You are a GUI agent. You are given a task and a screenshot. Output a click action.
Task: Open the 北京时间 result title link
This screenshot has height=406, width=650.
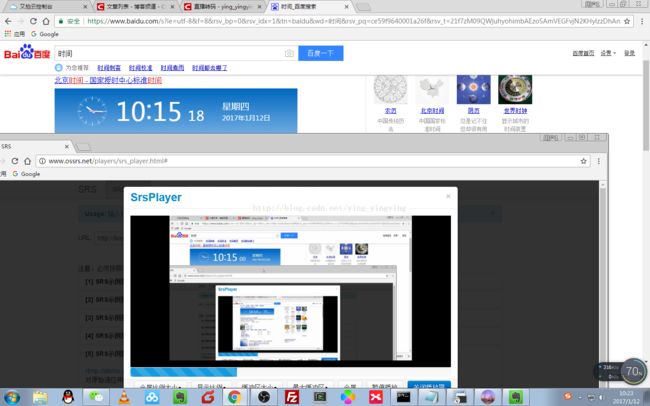tap(108, 80)
